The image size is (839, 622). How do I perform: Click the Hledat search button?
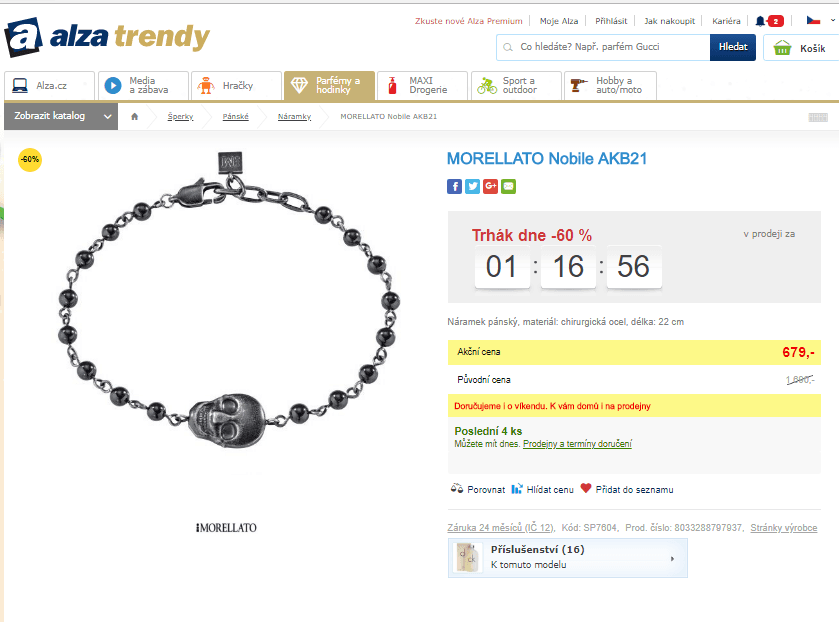coord(733,47)
